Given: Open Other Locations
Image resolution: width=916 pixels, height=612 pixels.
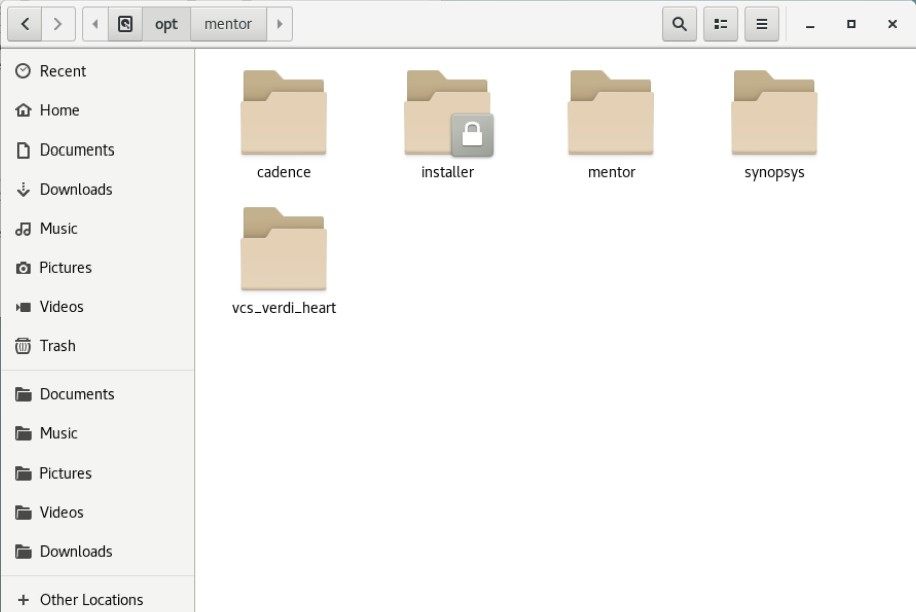Looking at the screenshot, I should [98, 600].
